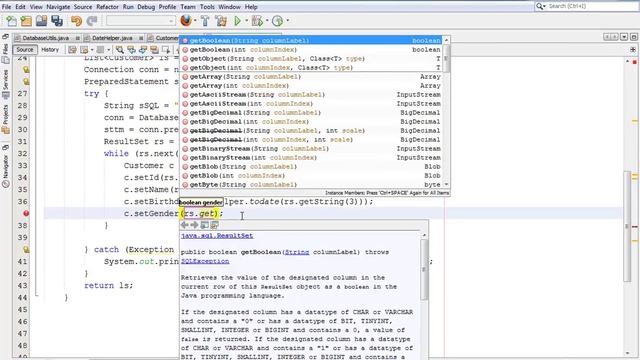
Task: Open Javadoc in external browser icon
Action: click(204, 225)
